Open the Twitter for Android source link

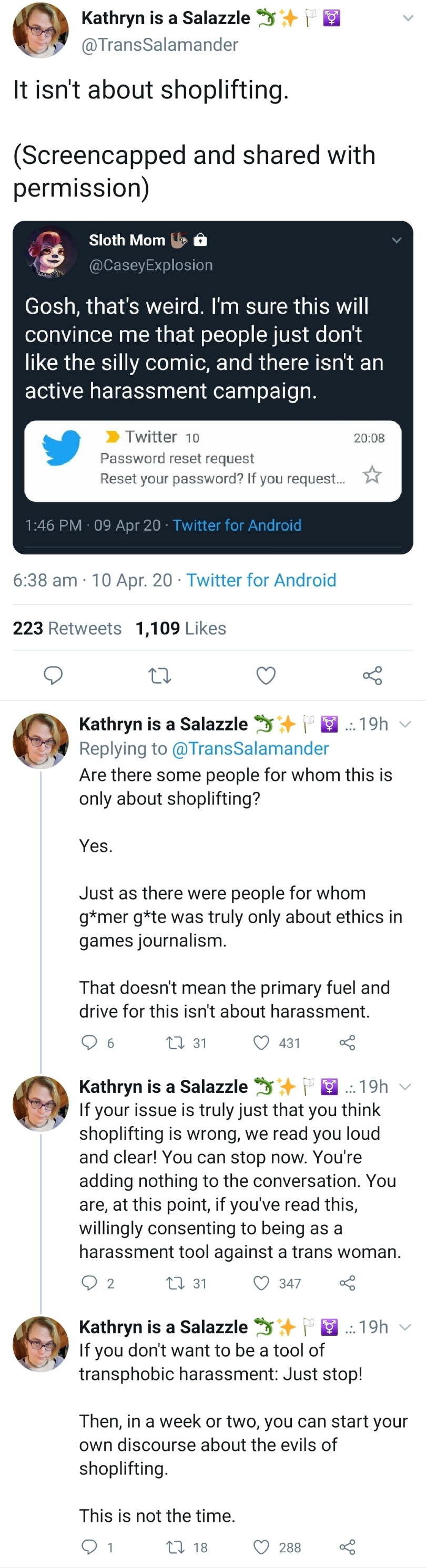click(261, 580)
